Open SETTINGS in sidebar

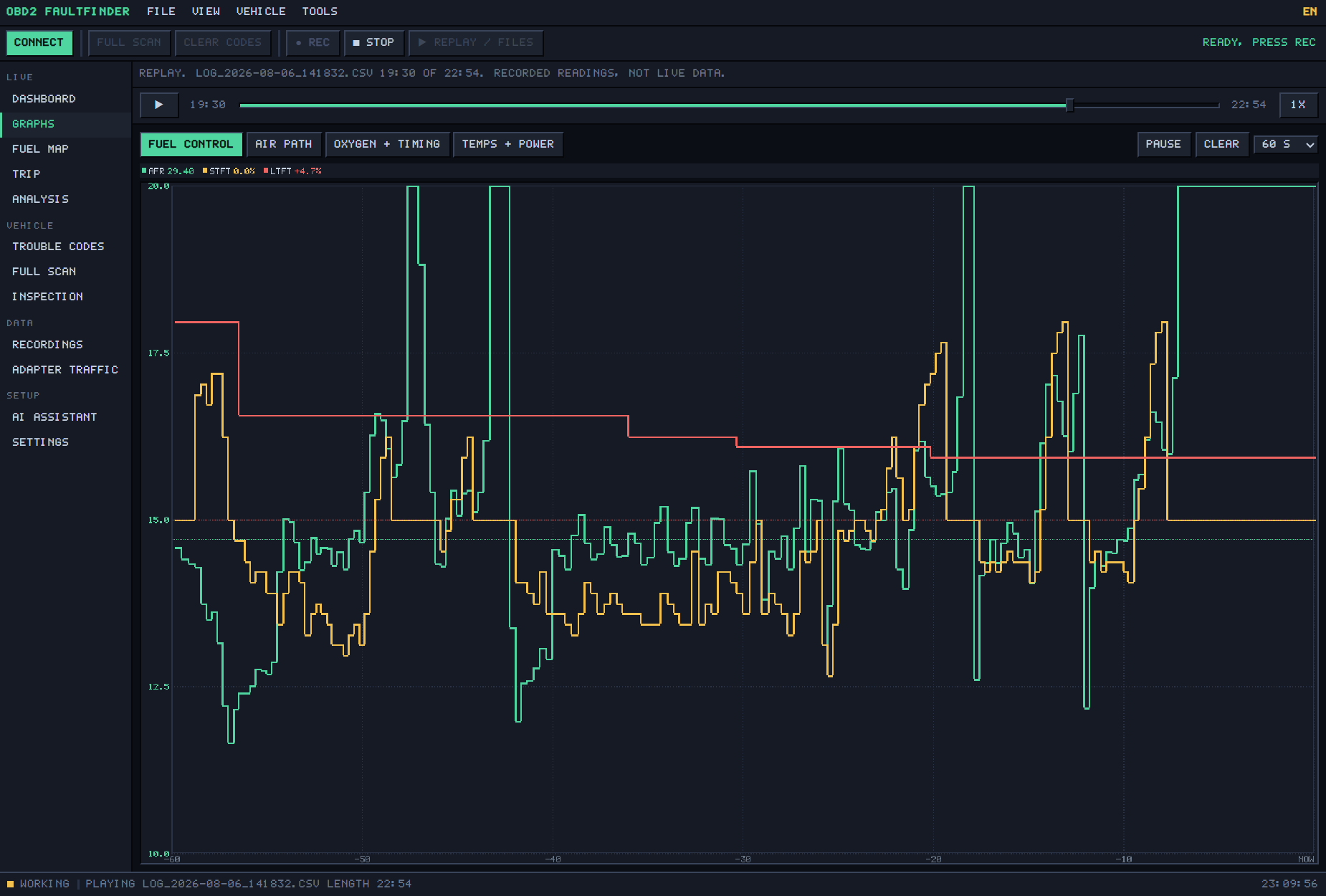tap(65, 442)
